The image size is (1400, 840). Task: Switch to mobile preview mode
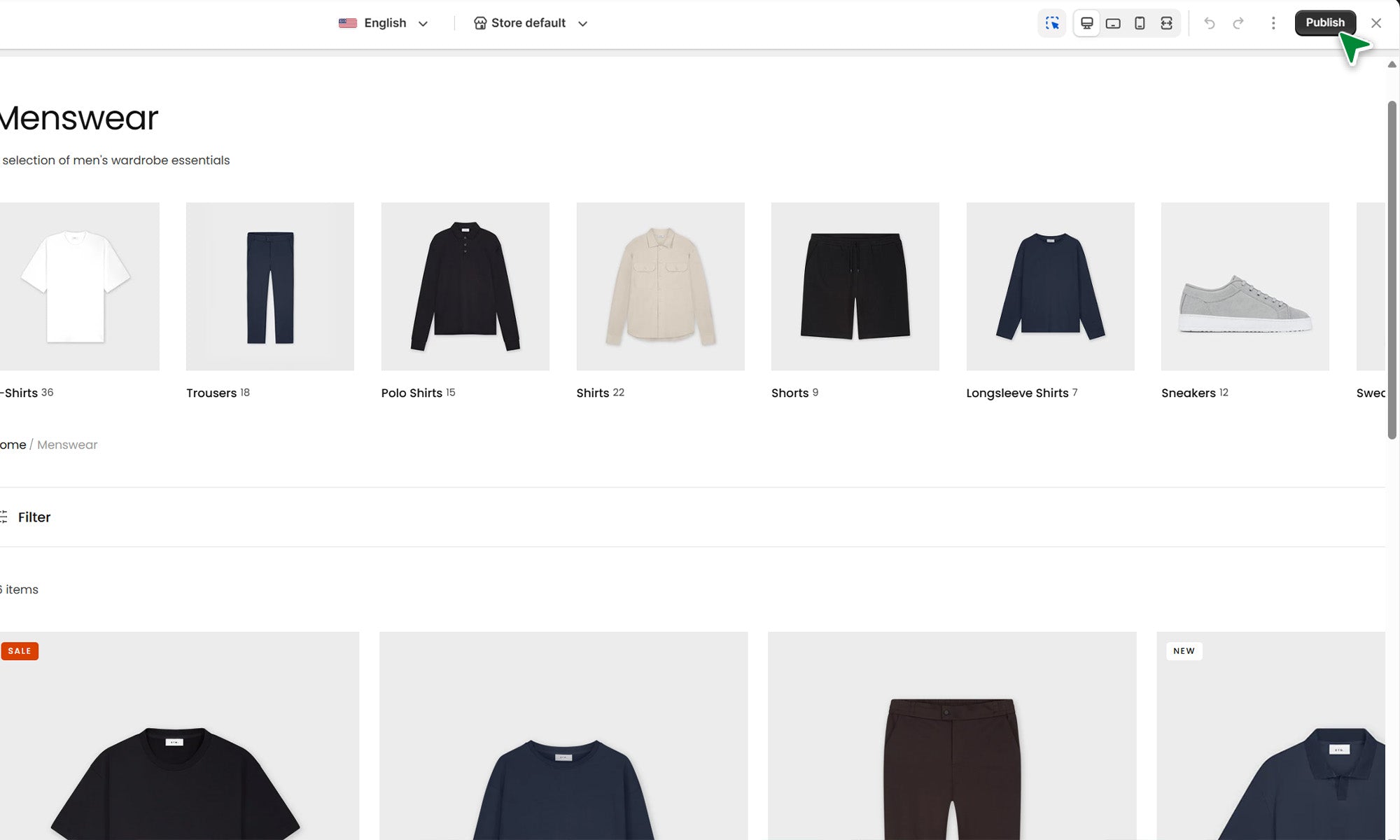(1140, 23)
